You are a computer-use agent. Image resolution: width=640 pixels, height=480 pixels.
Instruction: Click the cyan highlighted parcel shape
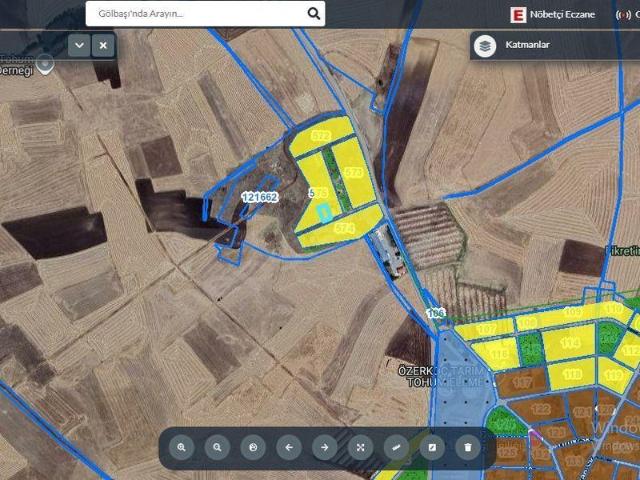point(324,213)
